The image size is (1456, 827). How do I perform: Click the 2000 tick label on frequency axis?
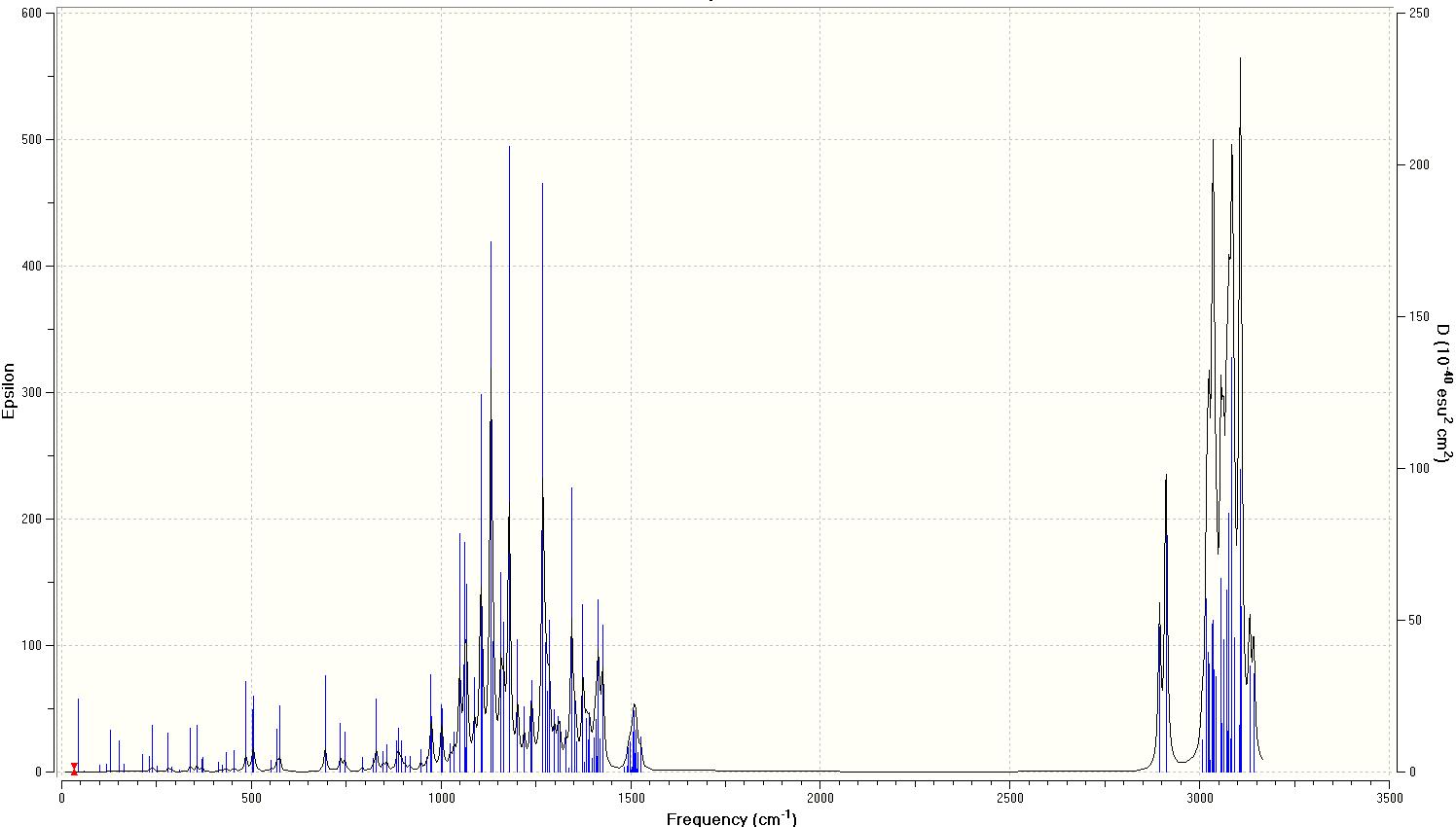click(820, 799)
